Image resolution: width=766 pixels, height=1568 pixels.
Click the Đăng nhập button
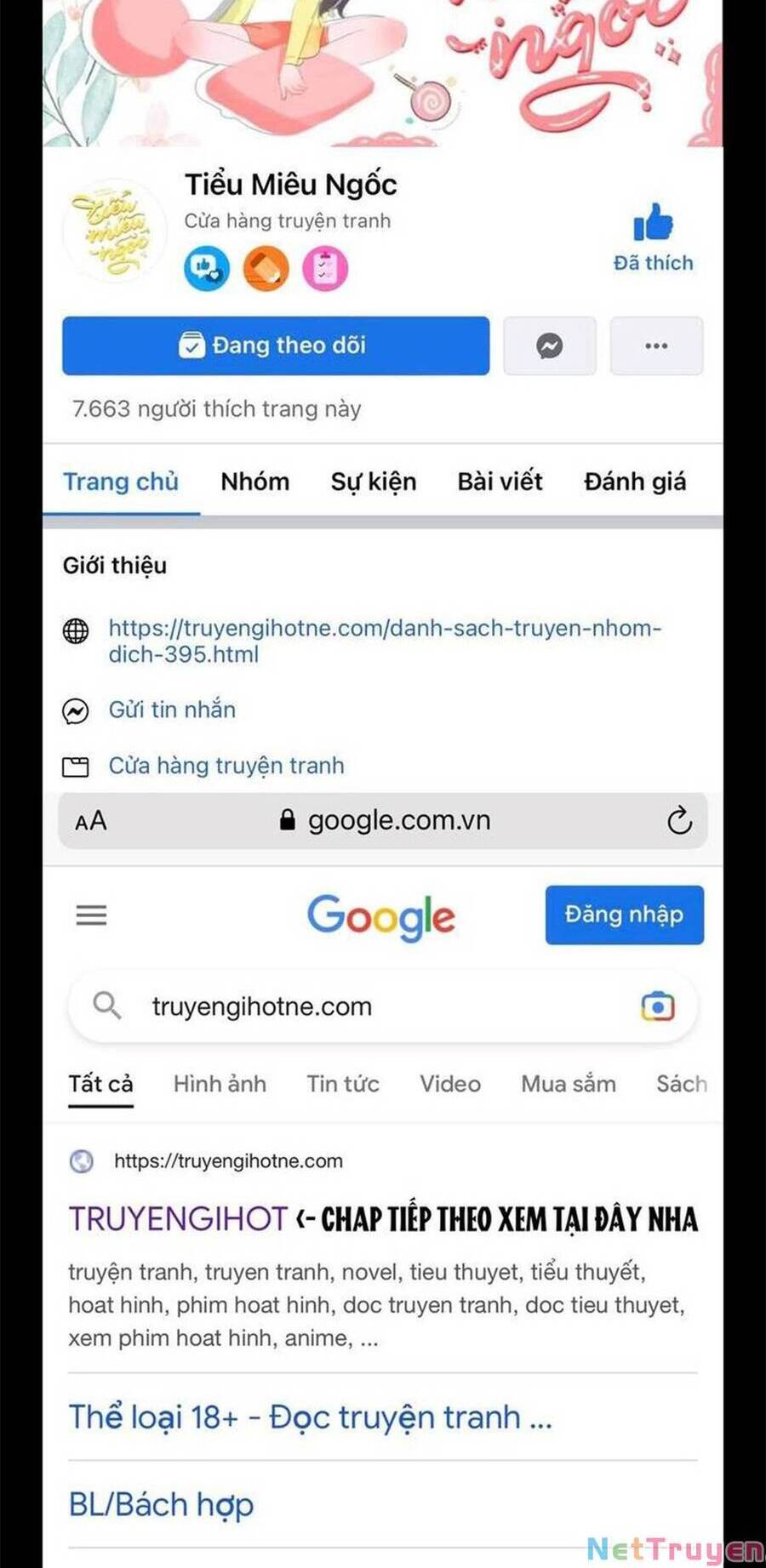coord(625,915)
